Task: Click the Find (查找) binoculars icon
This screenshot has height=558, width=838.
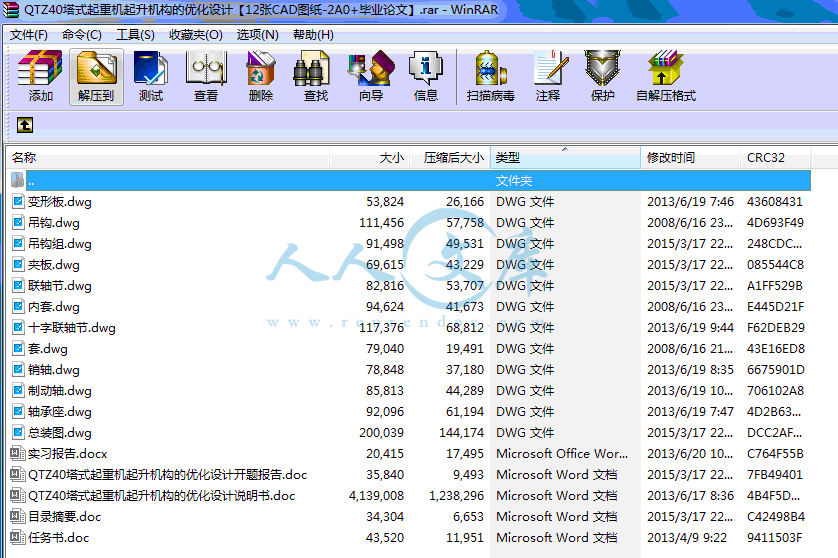Action: (315, 76)
